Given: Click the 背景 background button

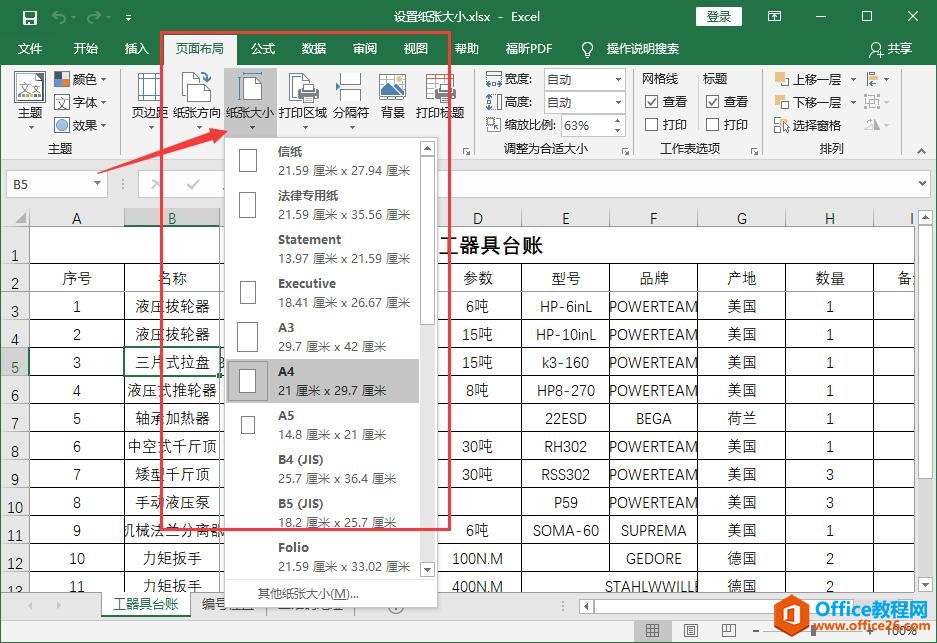Looking at the screenshot, I should [393, 97].
